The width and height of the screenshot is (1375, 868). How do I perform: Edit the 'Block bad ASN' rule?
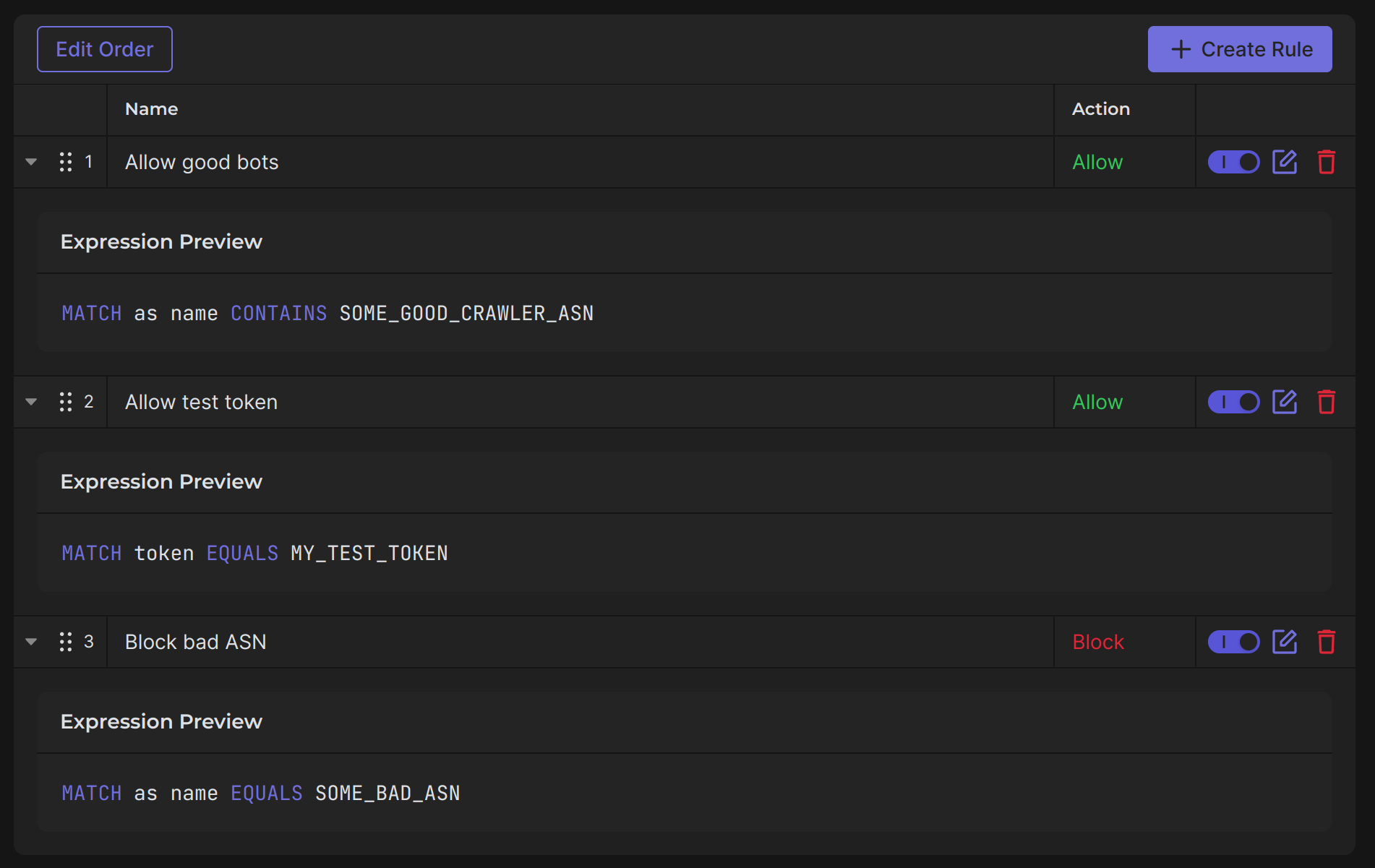coord(1284,642)
